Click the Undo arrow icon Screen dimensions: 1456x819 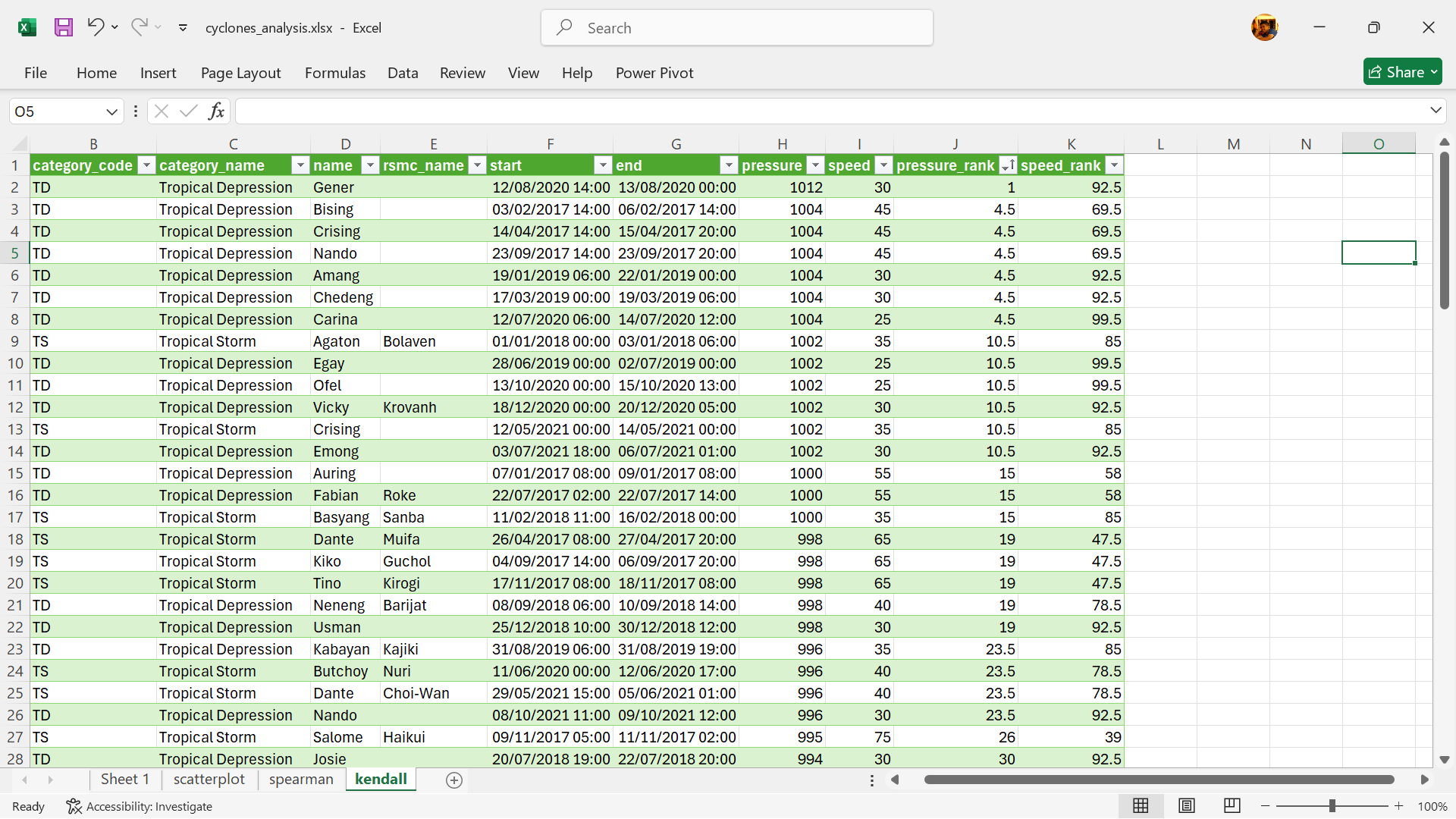coord(95,27)
